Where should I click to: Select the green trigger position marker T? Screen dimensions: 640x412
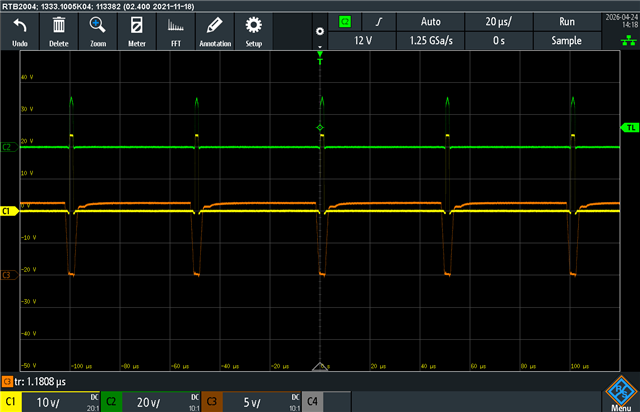(x=320, y=58)
